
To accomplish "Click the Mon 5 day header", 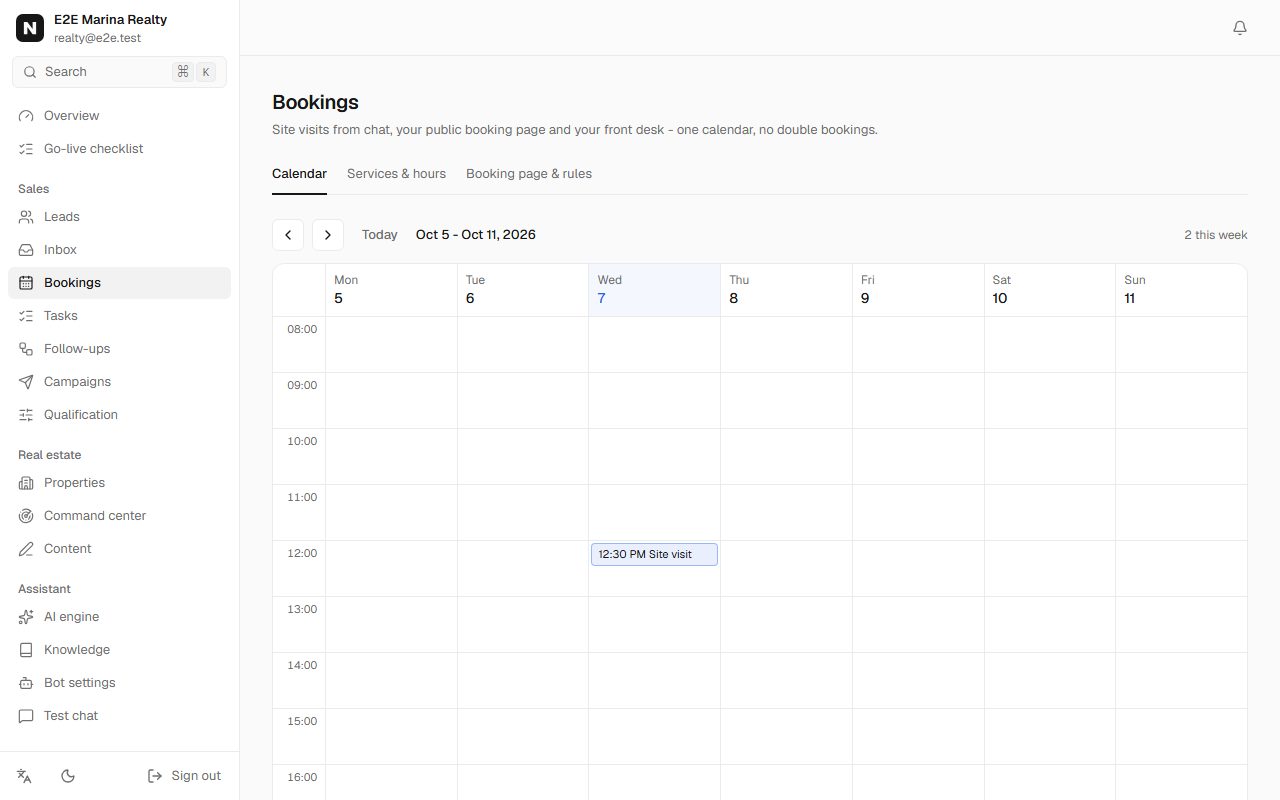I will tap(391, 290).
